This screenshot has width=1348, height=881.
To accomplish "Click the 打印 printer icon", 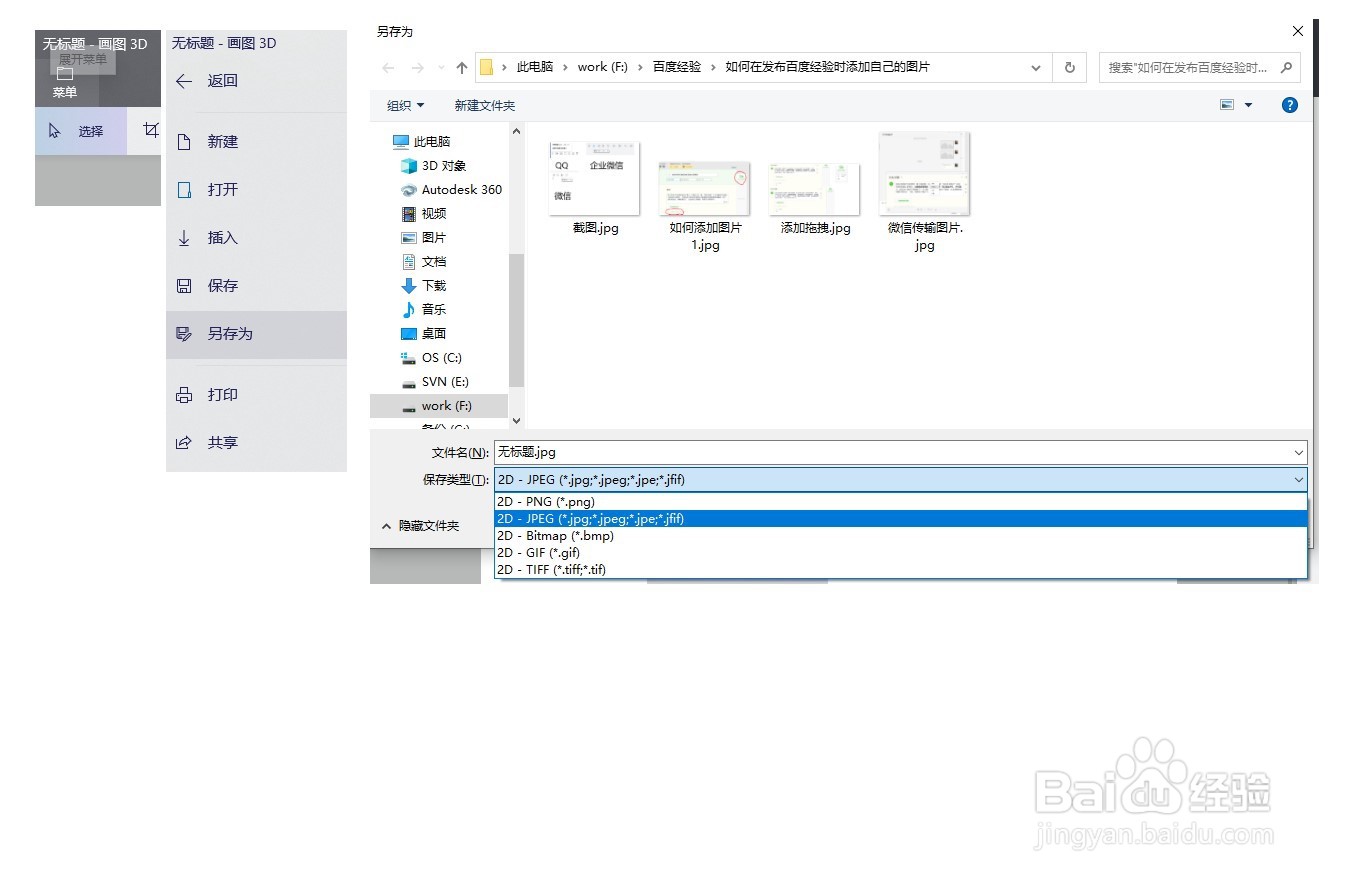I will [x=184, y=395].
